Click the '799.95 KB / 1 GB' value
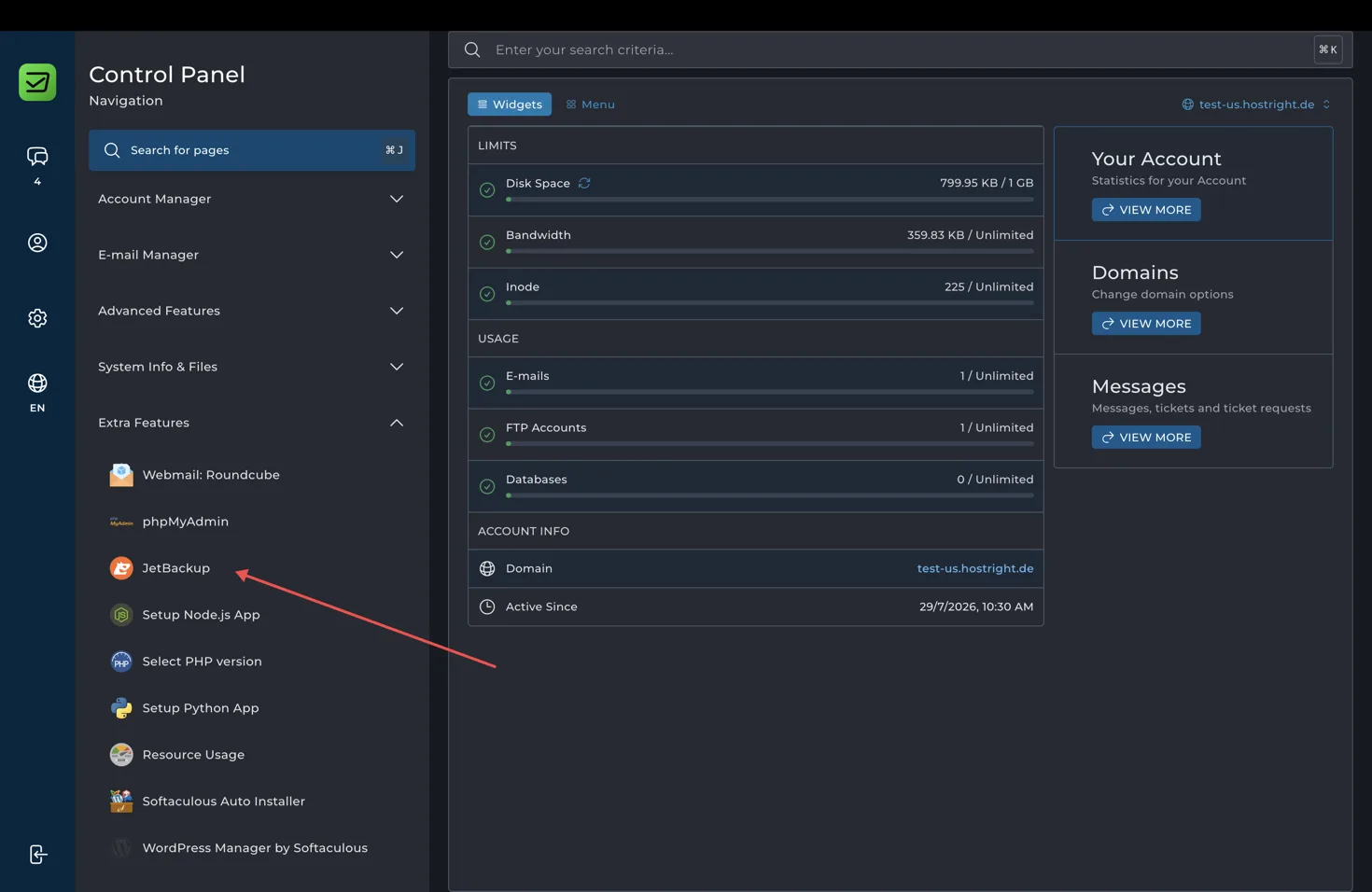The width and height of the screenshot is (1372, 892). point(987,183)
